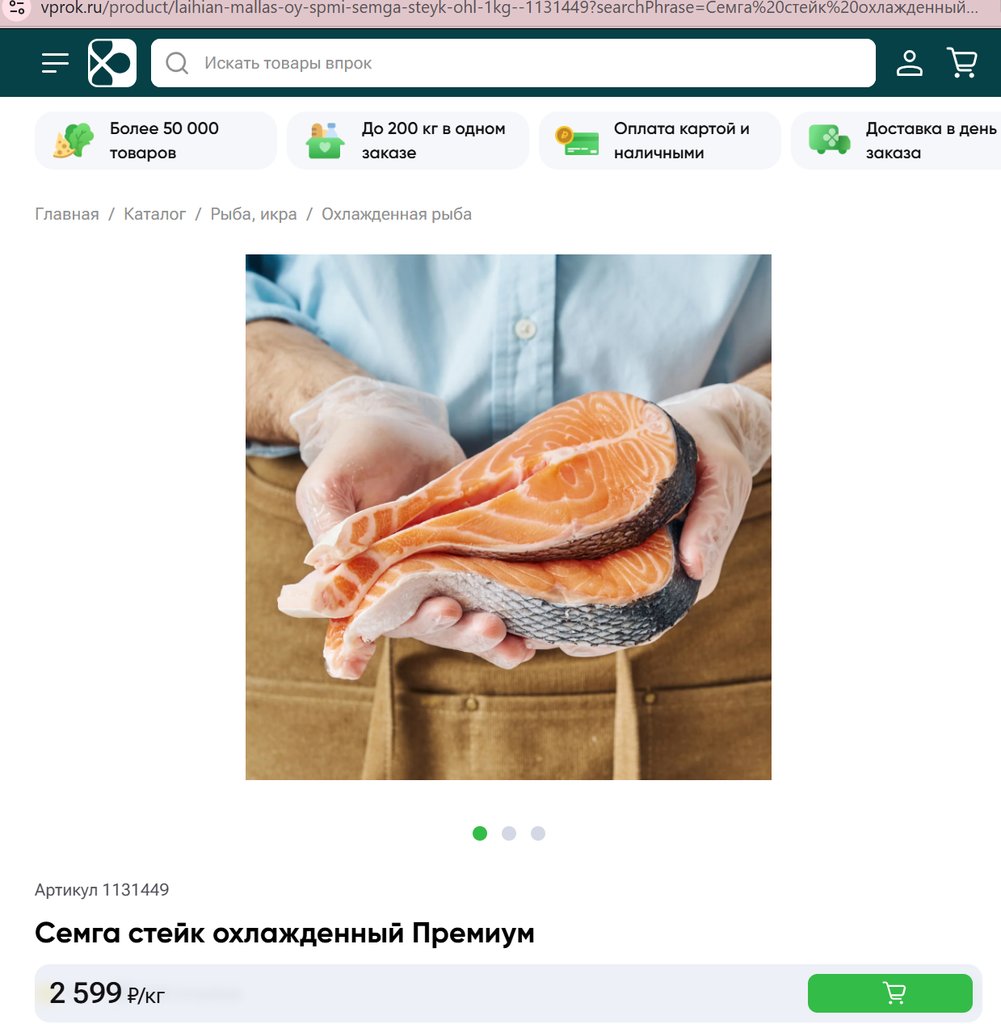
Task: Click the Искать товары впрок search field
Action: click(513, 63)
